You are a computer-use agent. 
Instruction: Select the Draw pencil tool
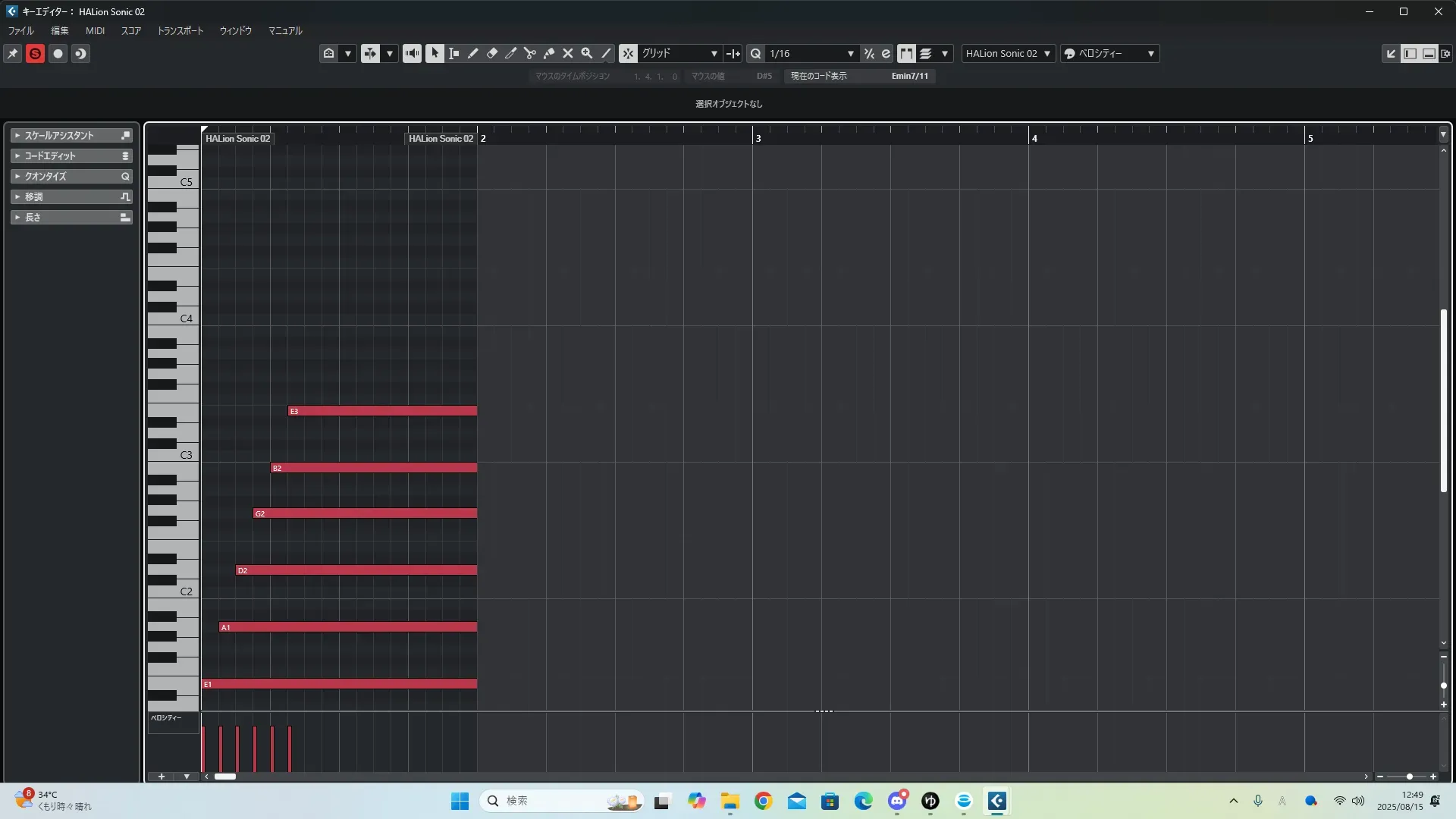pos(472,53)
